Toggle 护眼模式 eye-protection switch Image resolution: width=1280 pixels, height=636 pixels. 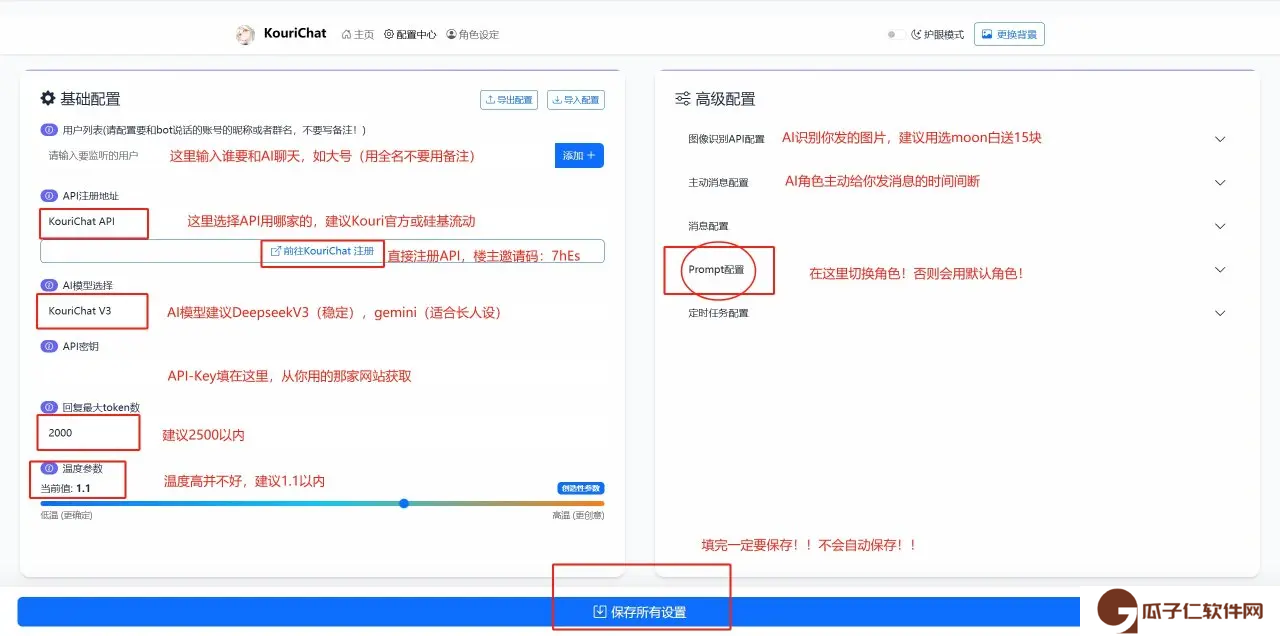pos(896,34)
